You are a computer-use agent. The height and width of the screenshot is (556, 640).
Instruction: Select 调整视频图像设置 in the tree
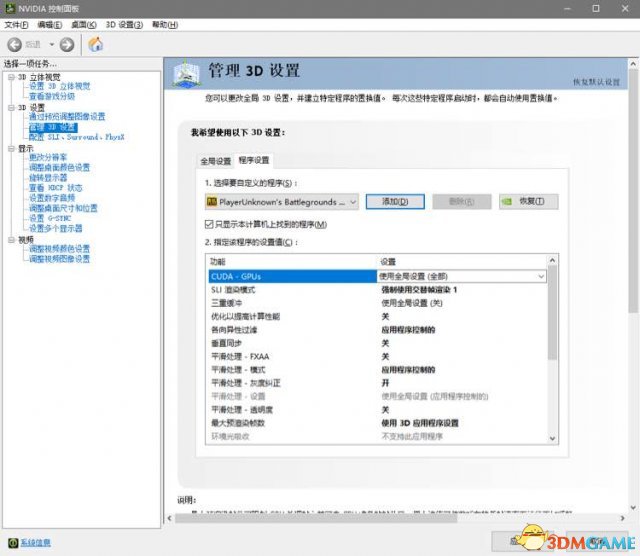(x=59, y=259)
